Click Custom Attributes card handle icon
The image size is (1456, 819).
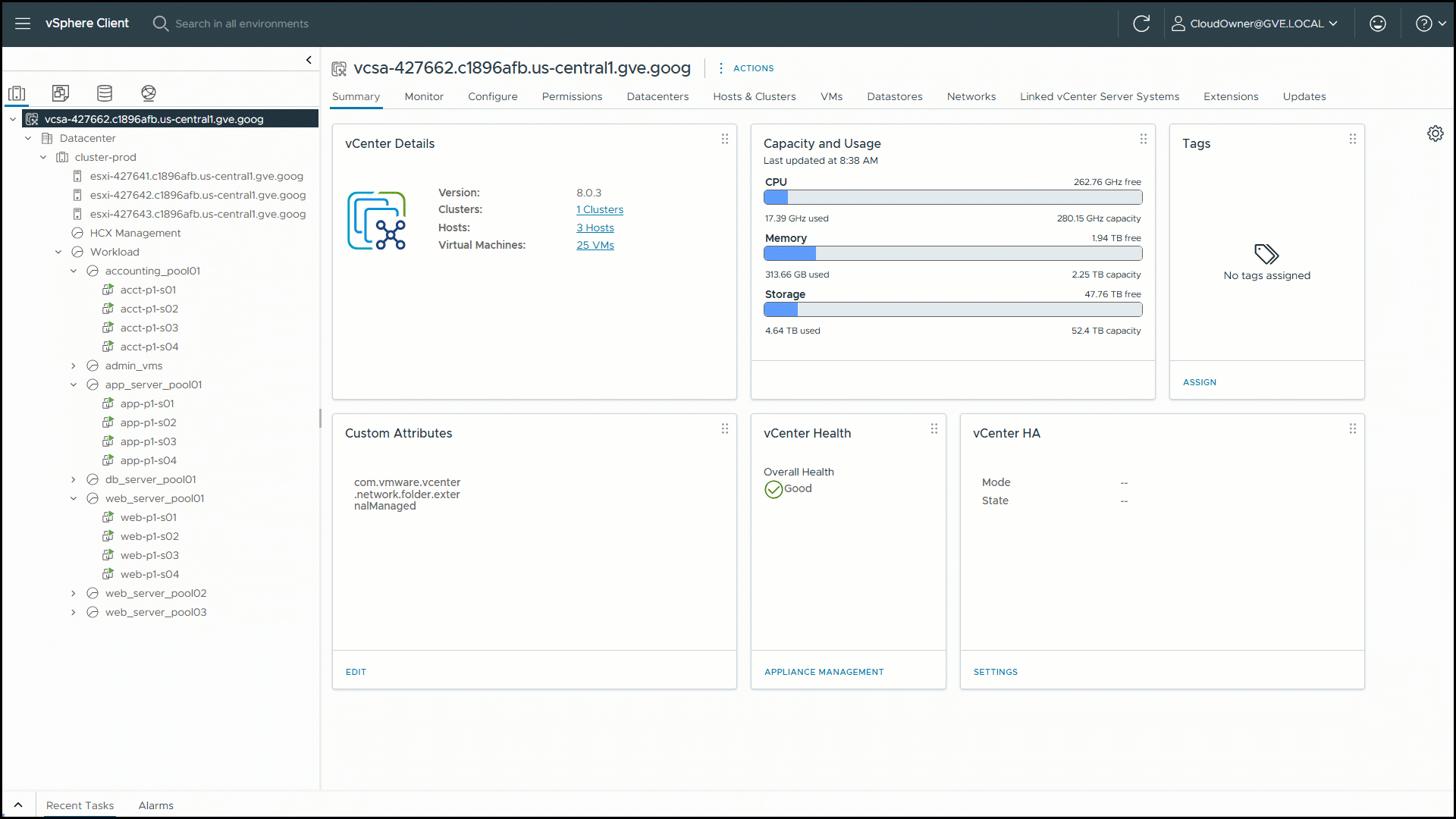click(x=725, y=428)
